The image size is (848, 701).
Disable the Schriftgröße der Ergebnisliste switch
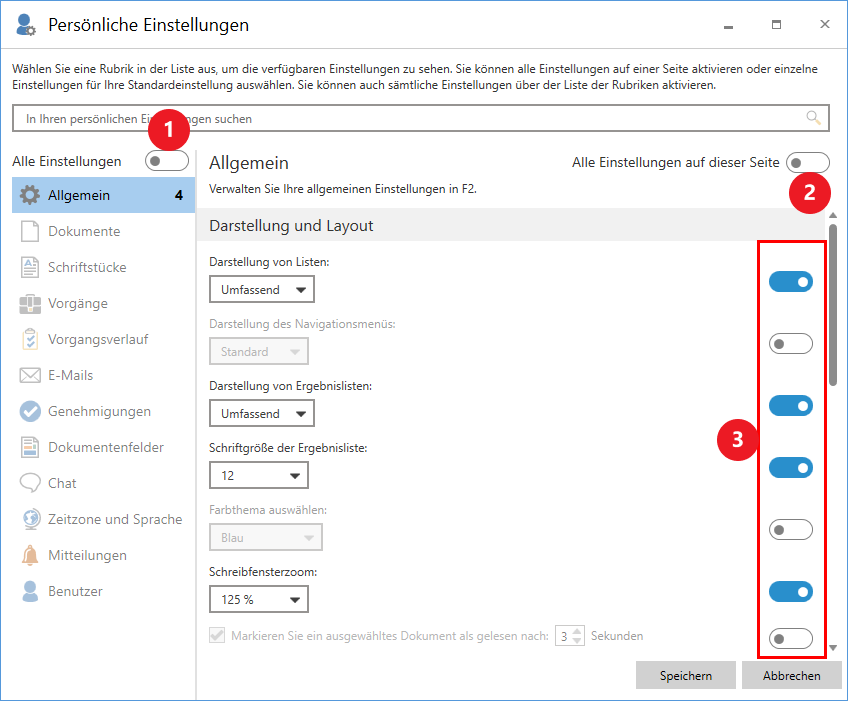(x=791, y=468)
